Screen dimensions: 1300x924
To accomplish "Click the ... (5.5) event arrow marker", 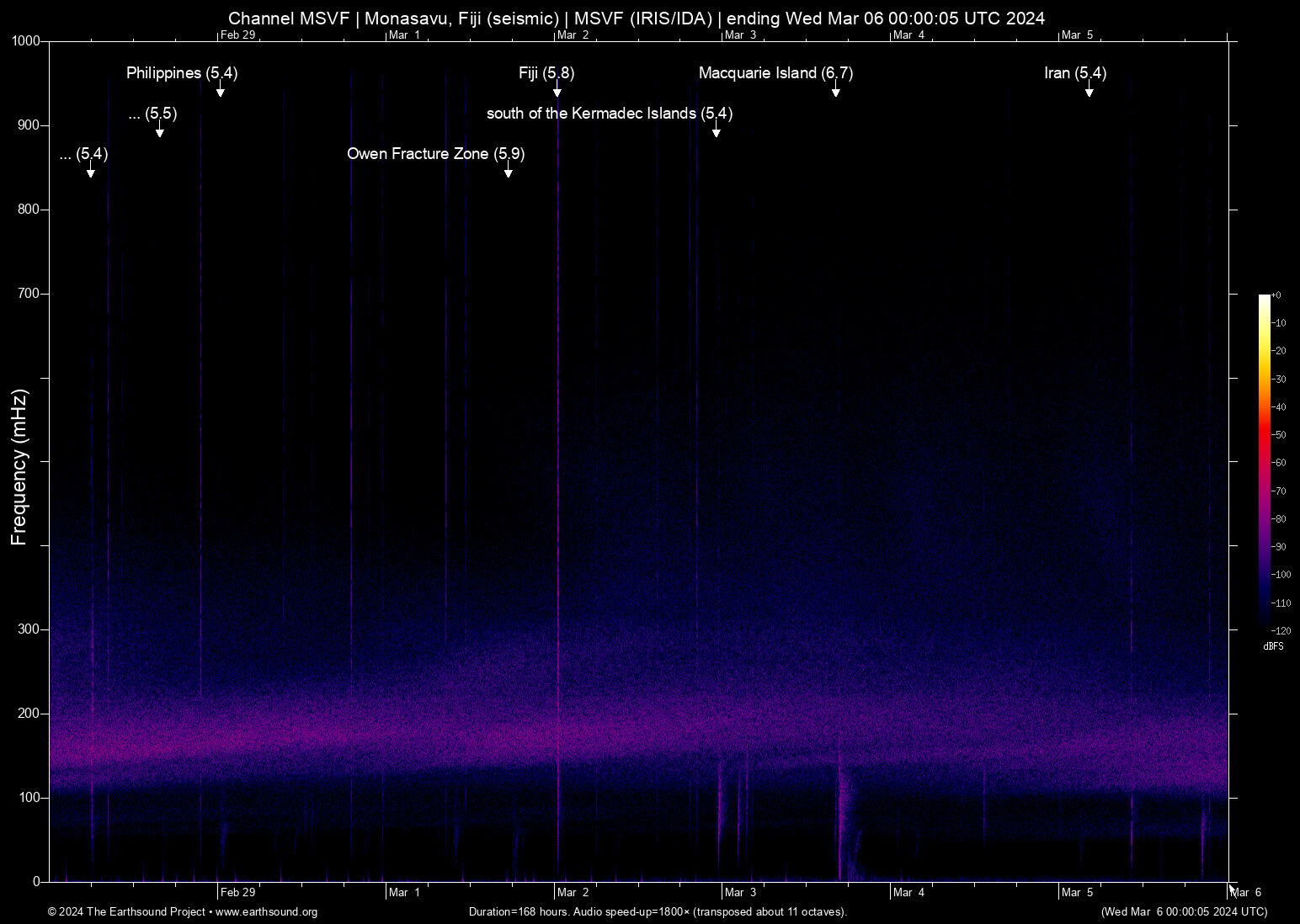I will pyautogui.click(x=159, y=131).
